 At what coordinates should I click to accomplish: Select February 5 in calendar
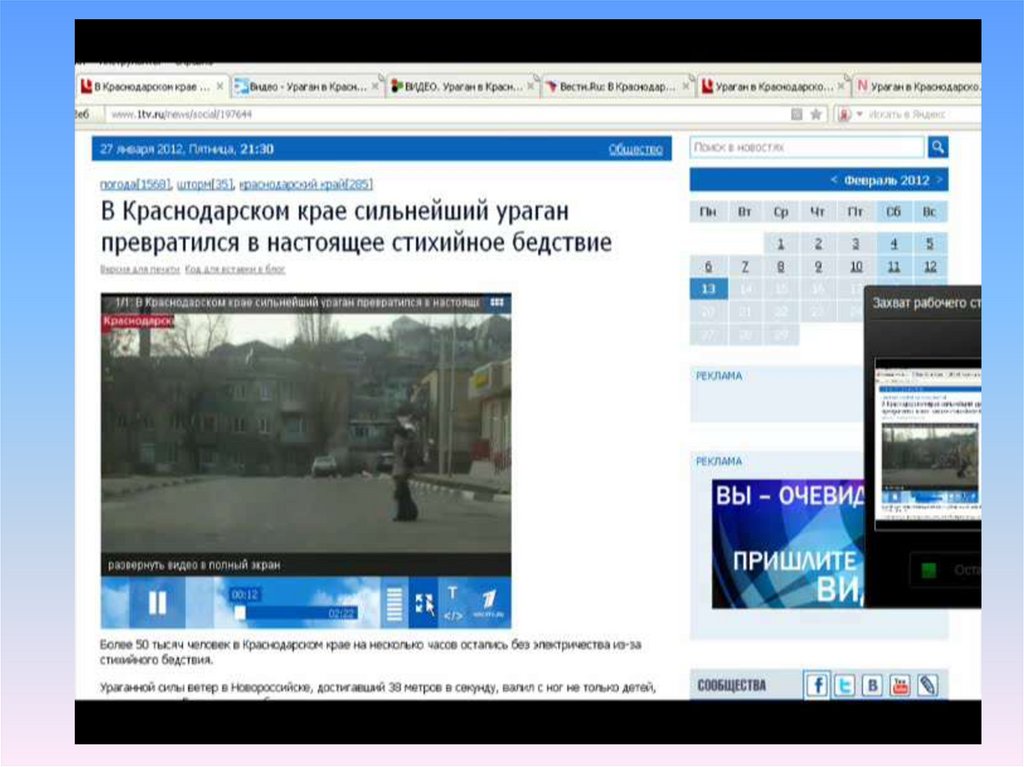pos(929,244)
